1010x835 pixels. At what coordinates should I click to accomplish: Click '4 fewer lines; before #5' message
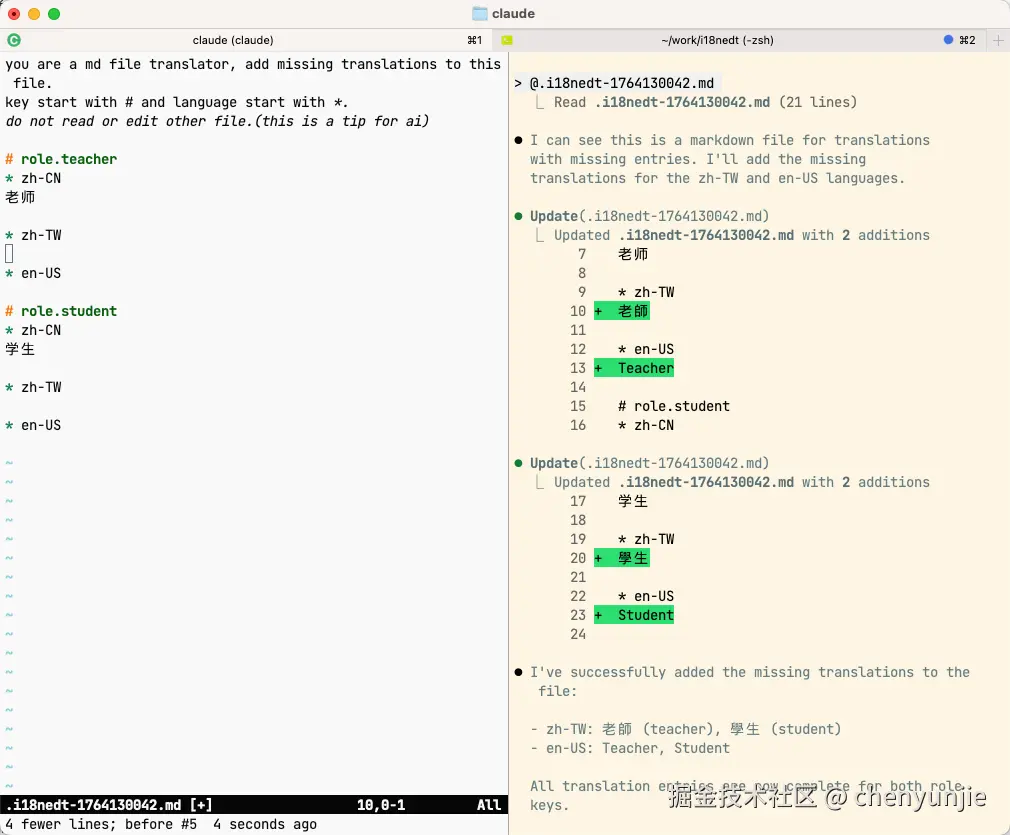101,824
